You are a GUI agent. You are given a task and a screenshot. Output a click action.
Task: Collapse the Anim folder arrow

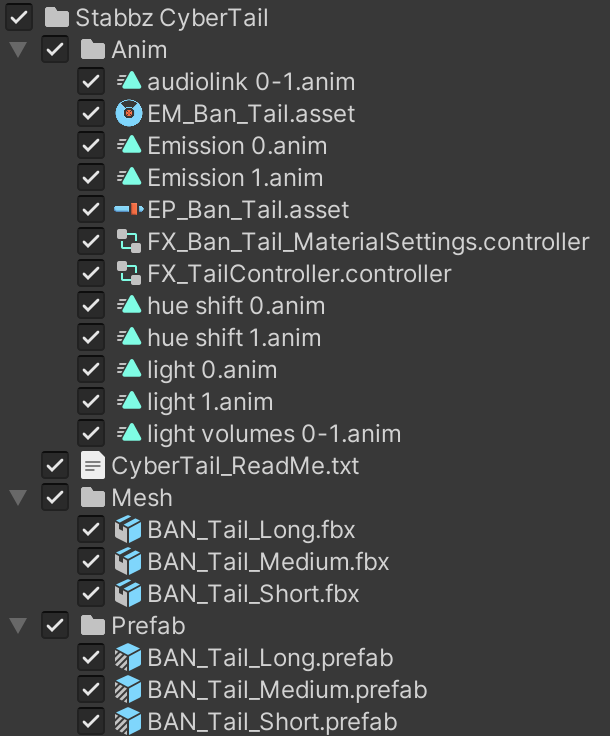tap(17, 50)
